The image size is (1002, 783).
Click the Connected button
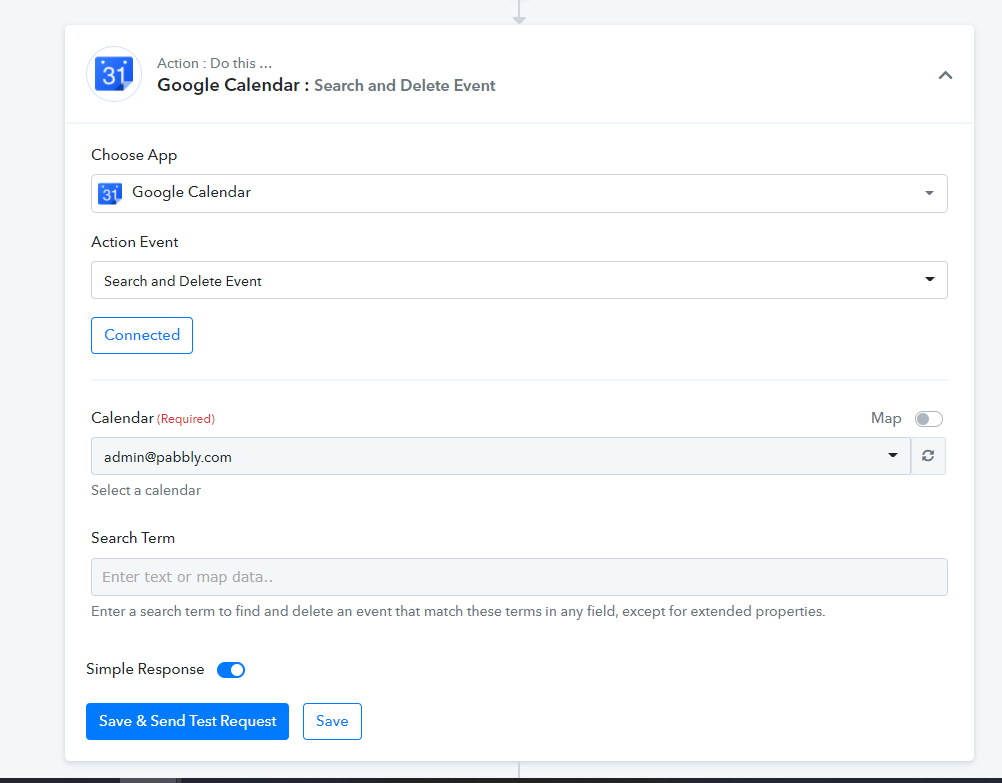(142, 336)
